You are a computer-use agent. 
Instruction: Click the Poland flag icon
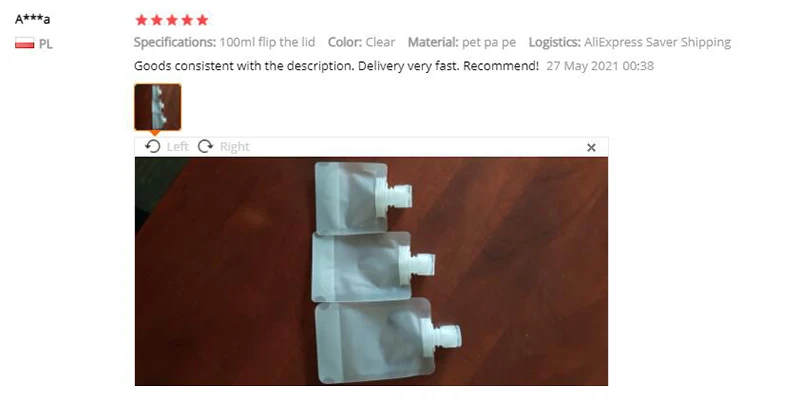click(24, 43)
